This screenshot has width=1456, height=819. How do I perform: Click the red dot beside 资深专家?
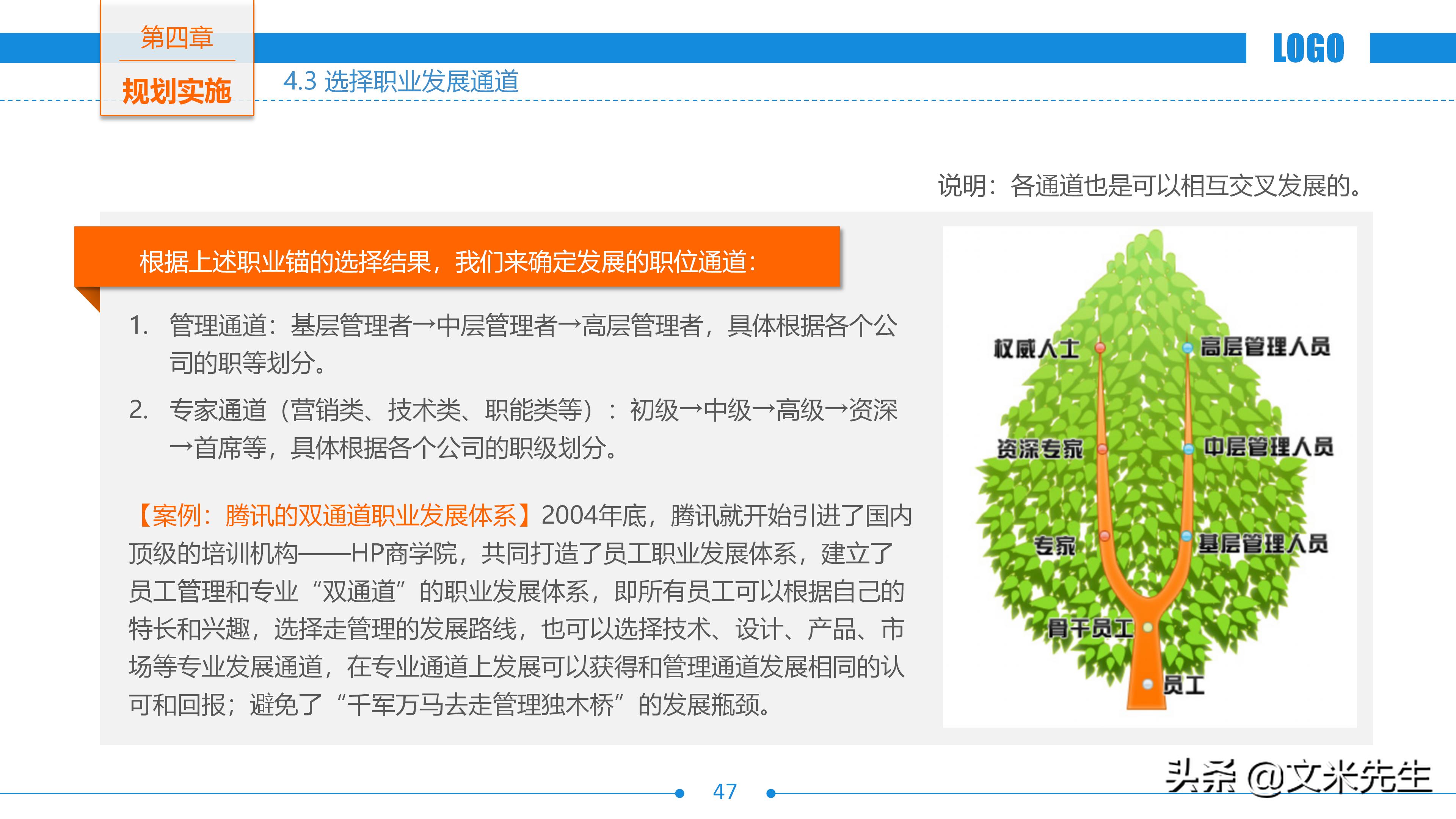pos(1103,449)
